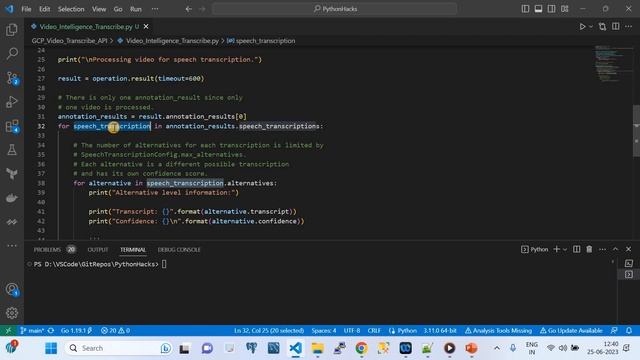The width and height of the screenshot is (640, 360).
Task: Synchronize changes icon in status bar
Action: [51, 331]
